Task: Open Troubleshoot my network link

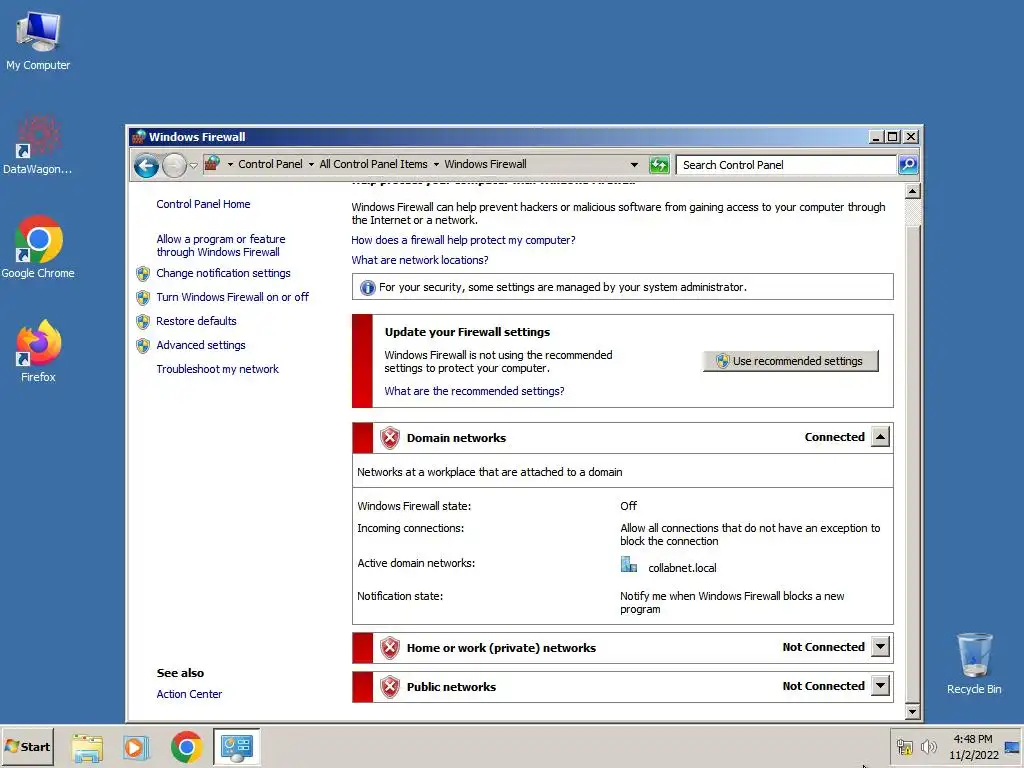Action: point(217,369)
